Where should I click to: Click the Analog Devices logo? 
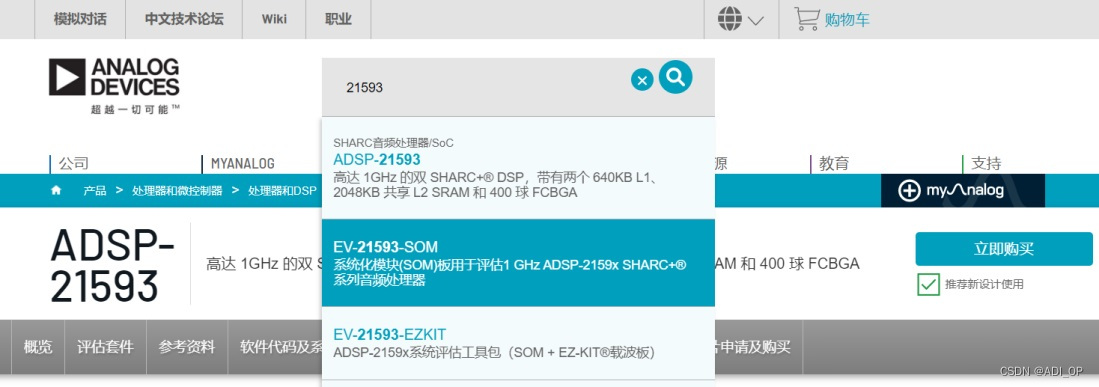pos(114,77)
